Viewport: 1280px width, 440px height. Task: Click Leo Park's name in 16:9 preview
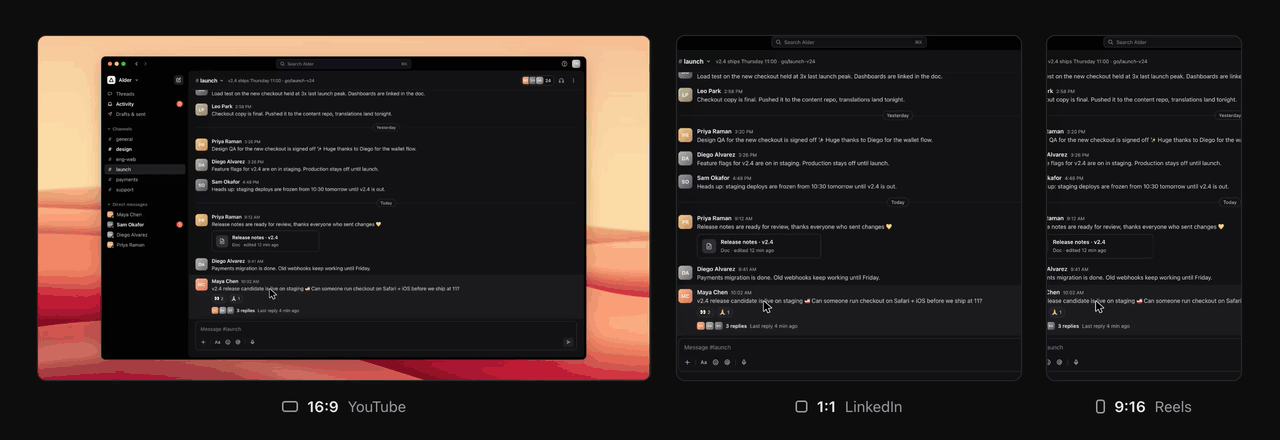tap(222, 105)
